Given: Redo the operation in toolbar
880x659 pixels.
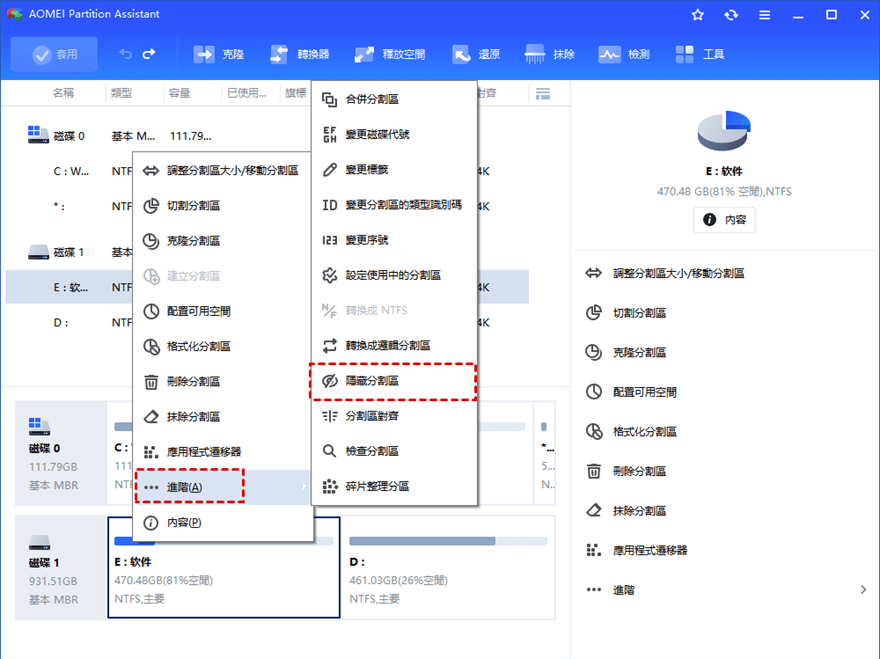Looking at the screenshot, I should [x=149, y=54].
